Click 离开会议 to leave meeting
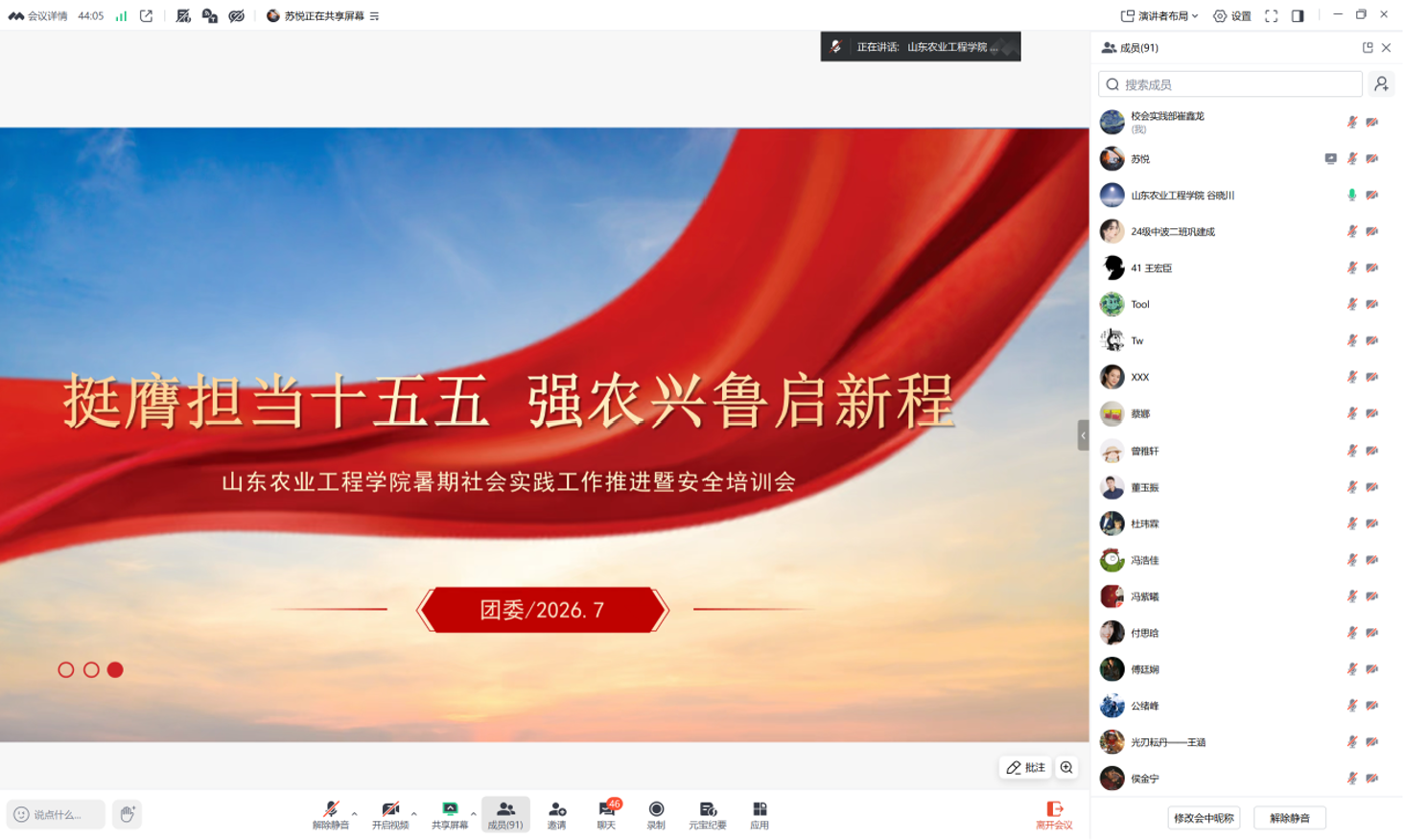The height and width of the screenshot is (840, 1404). (1054, 815)
